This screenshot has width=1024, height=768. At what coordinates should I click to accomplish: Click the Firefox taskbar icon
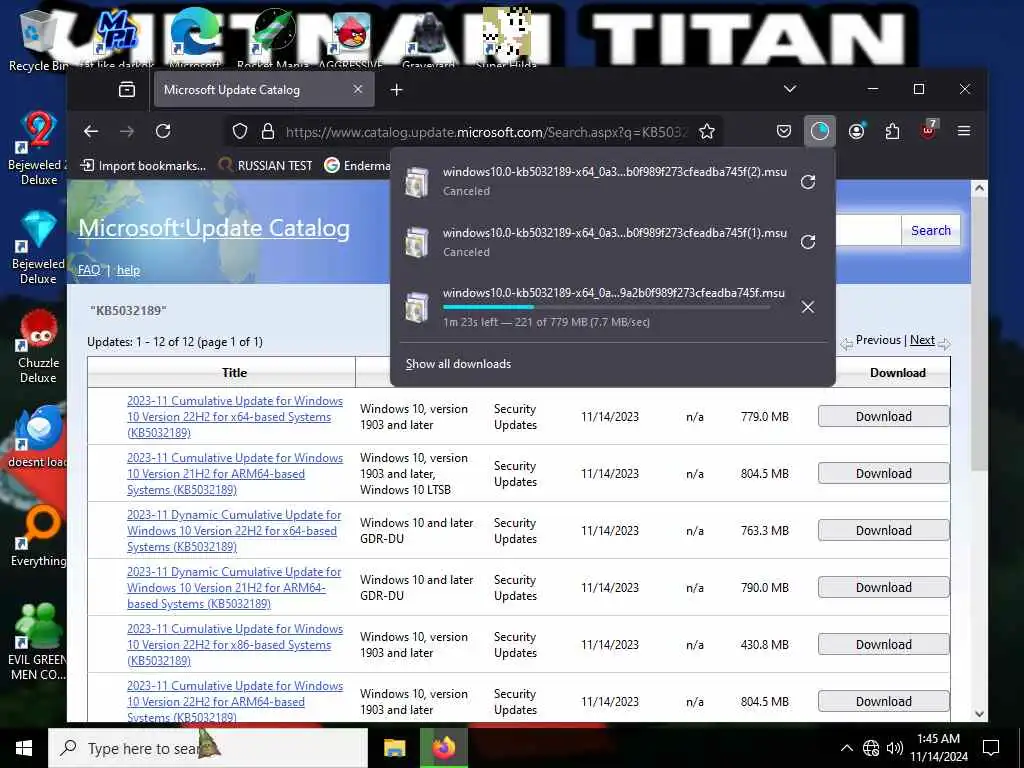click(x=443, y=748)
